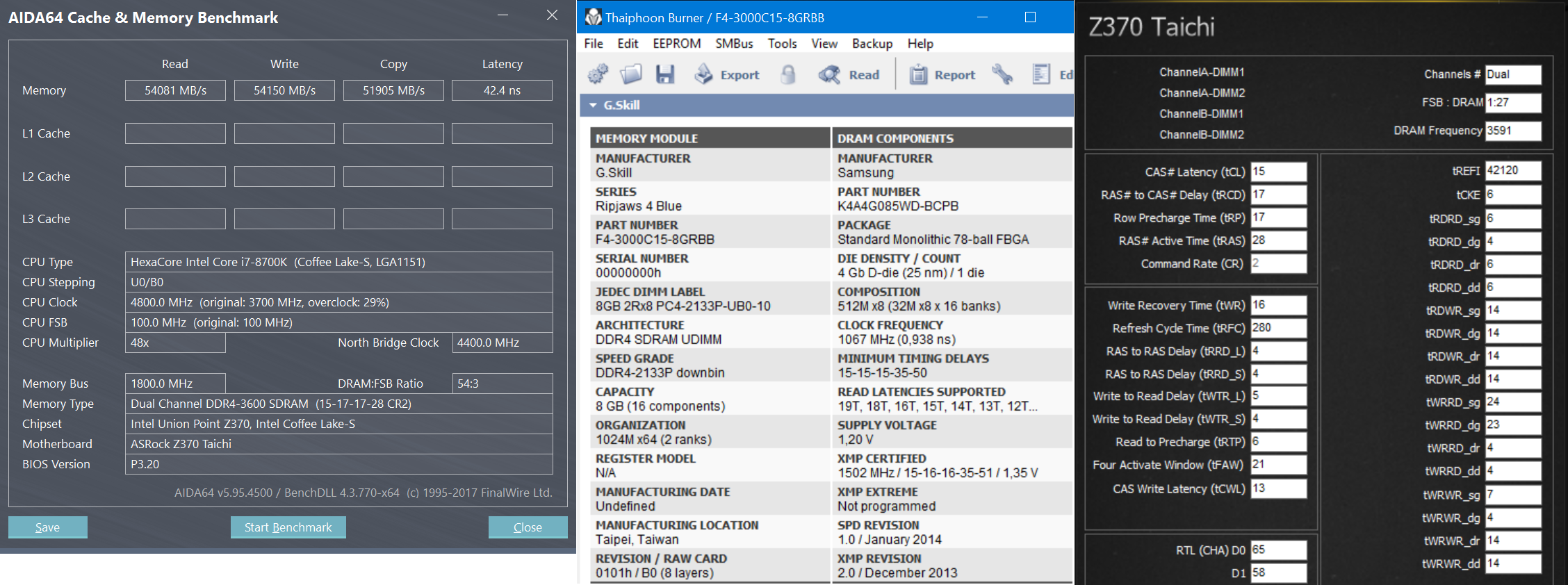This screenshot has height=585, width=1568.
Task: Click the empty L1 Cache Read box
Action: pyautogui.click(x=175, y=133)
